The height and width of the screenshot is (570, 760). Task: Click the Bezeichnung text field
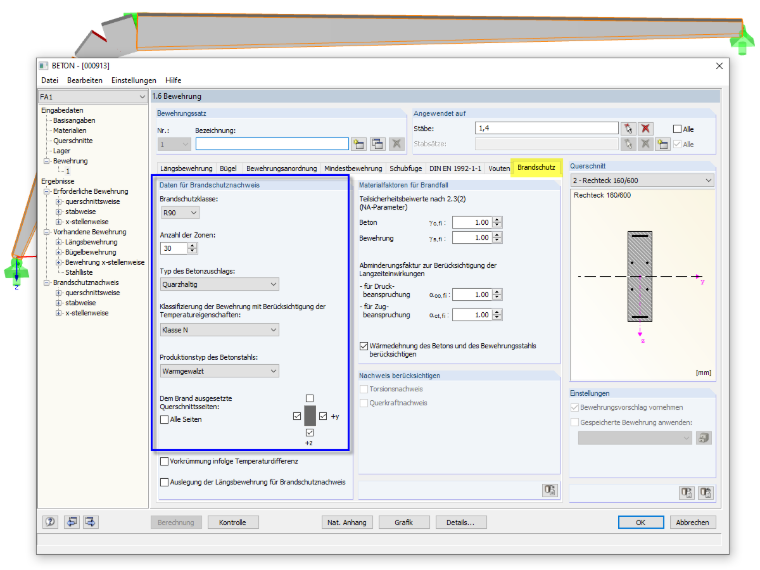click(272, 144)
